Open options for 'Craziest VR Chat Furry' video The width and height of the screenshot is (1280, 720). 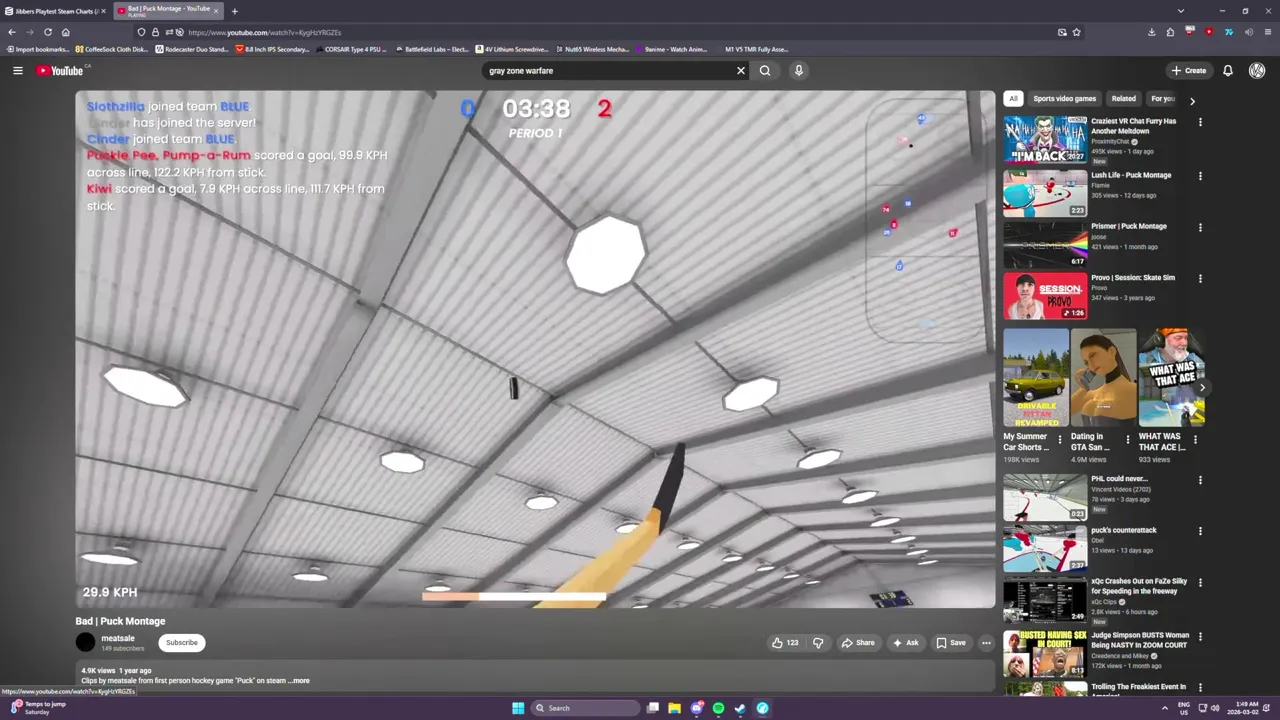point(1200,122)
